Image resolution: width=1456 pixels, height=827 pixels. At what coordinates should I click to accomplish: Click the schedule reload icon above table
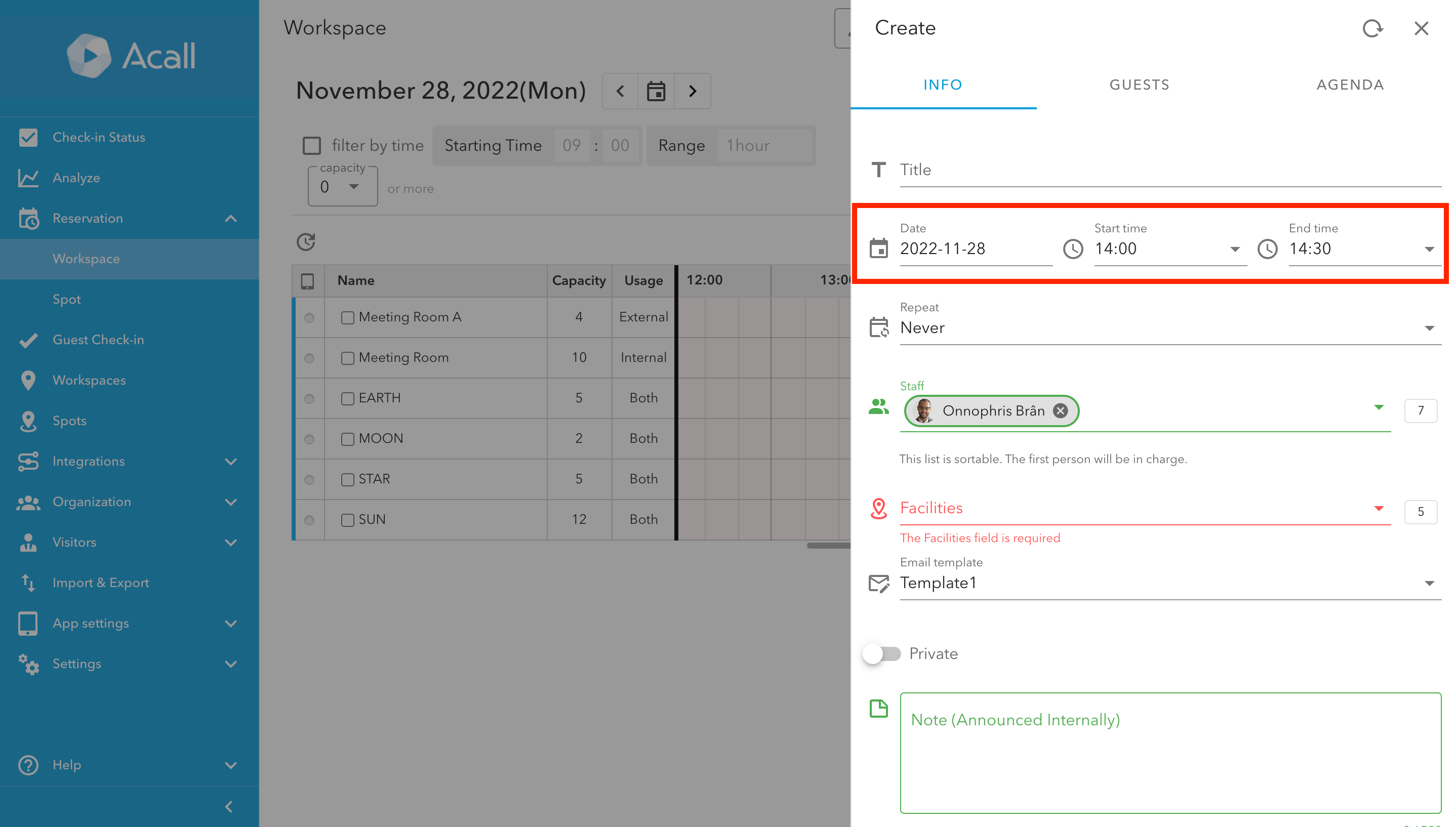point(306,242)
